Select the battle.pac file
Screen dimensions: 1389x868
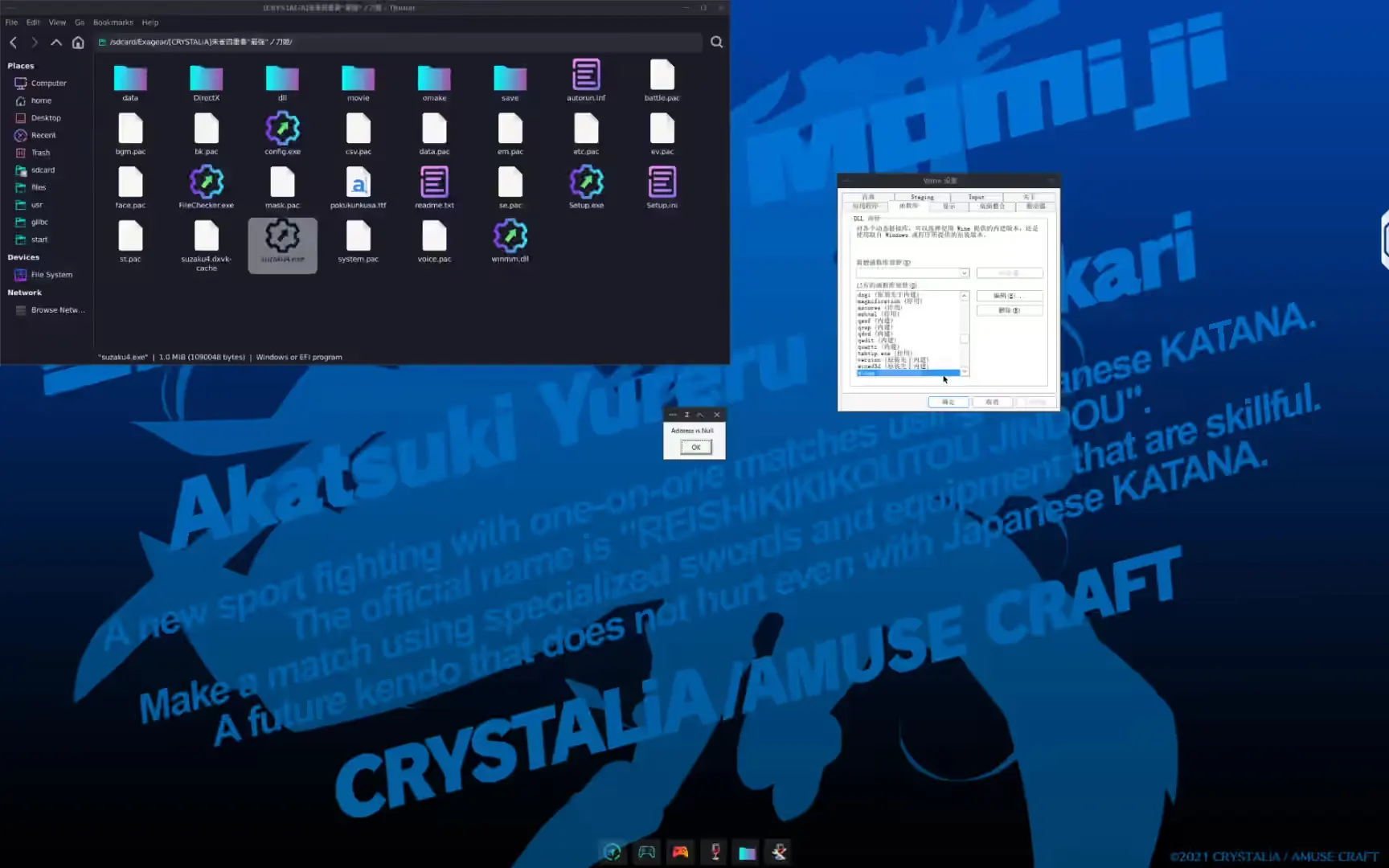662,80
